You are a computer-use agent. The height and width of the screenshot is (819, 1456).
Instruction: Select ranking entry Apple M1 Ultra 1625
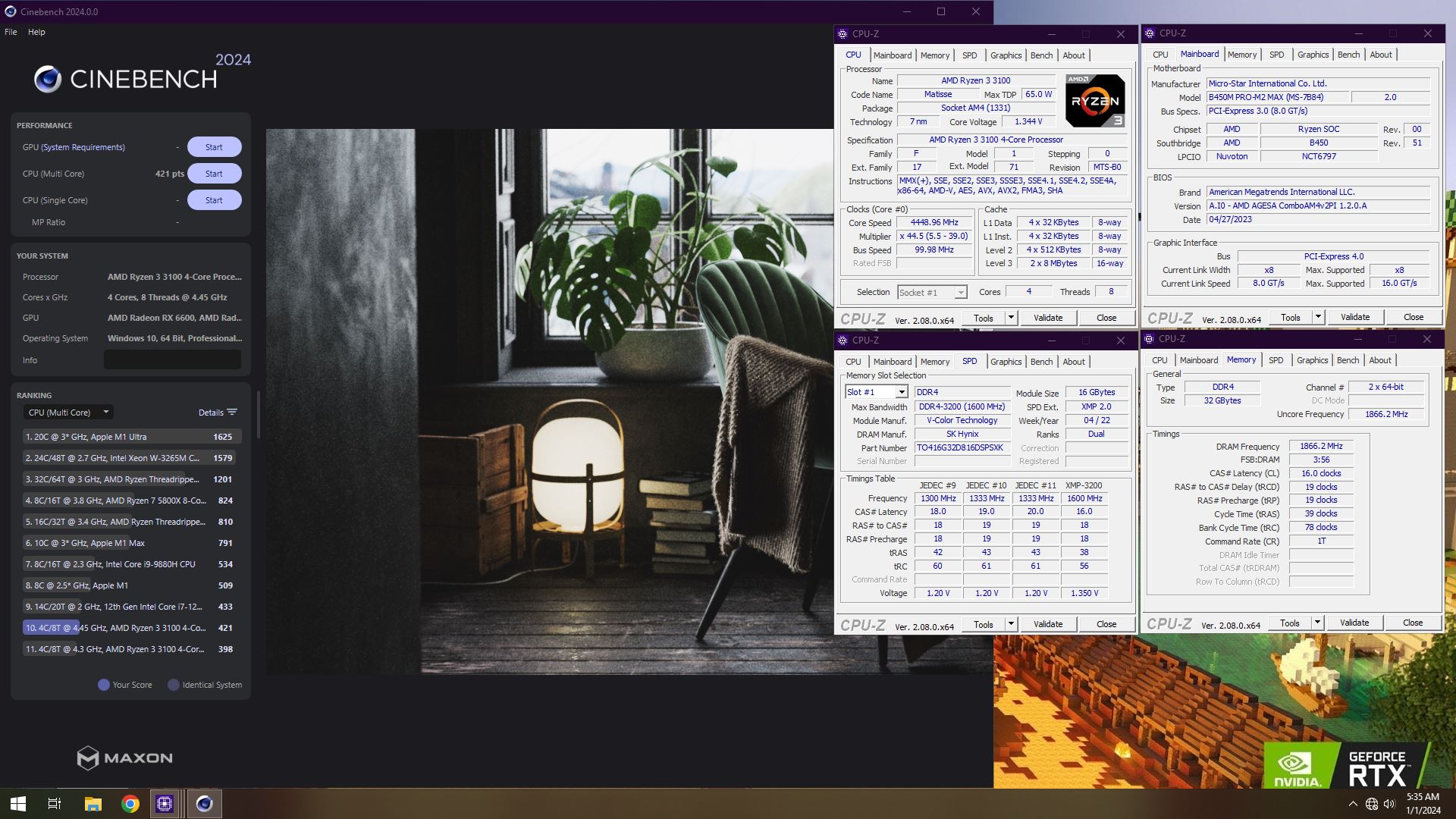[x=132, y=437]
